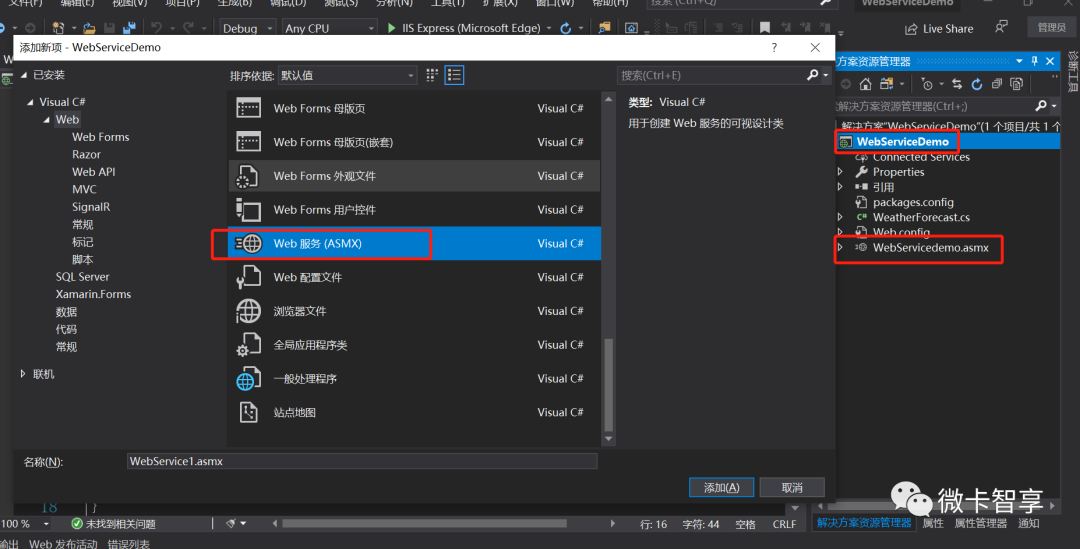Switch to the 通知 bottom tab

click(x=1028, y=524)
